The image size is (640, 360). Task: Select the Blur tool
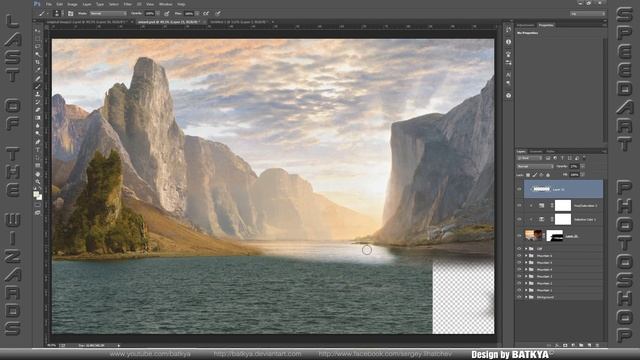[38, 126]
